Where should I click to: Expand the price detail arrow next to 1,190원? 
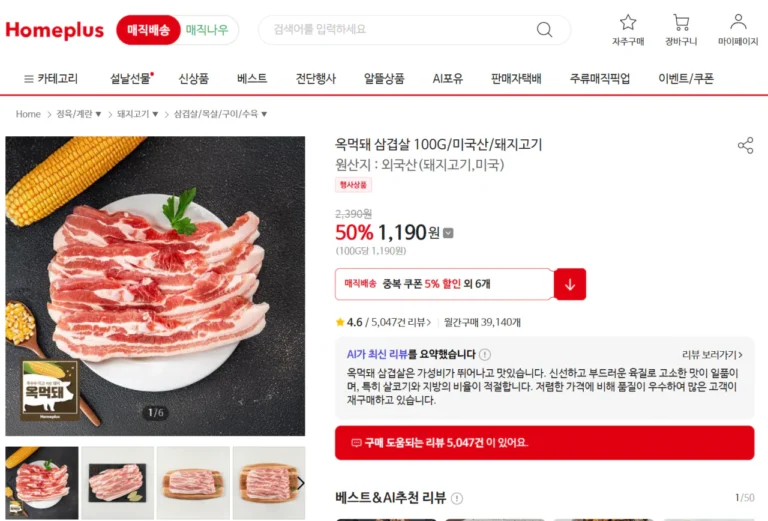point(448,233)
